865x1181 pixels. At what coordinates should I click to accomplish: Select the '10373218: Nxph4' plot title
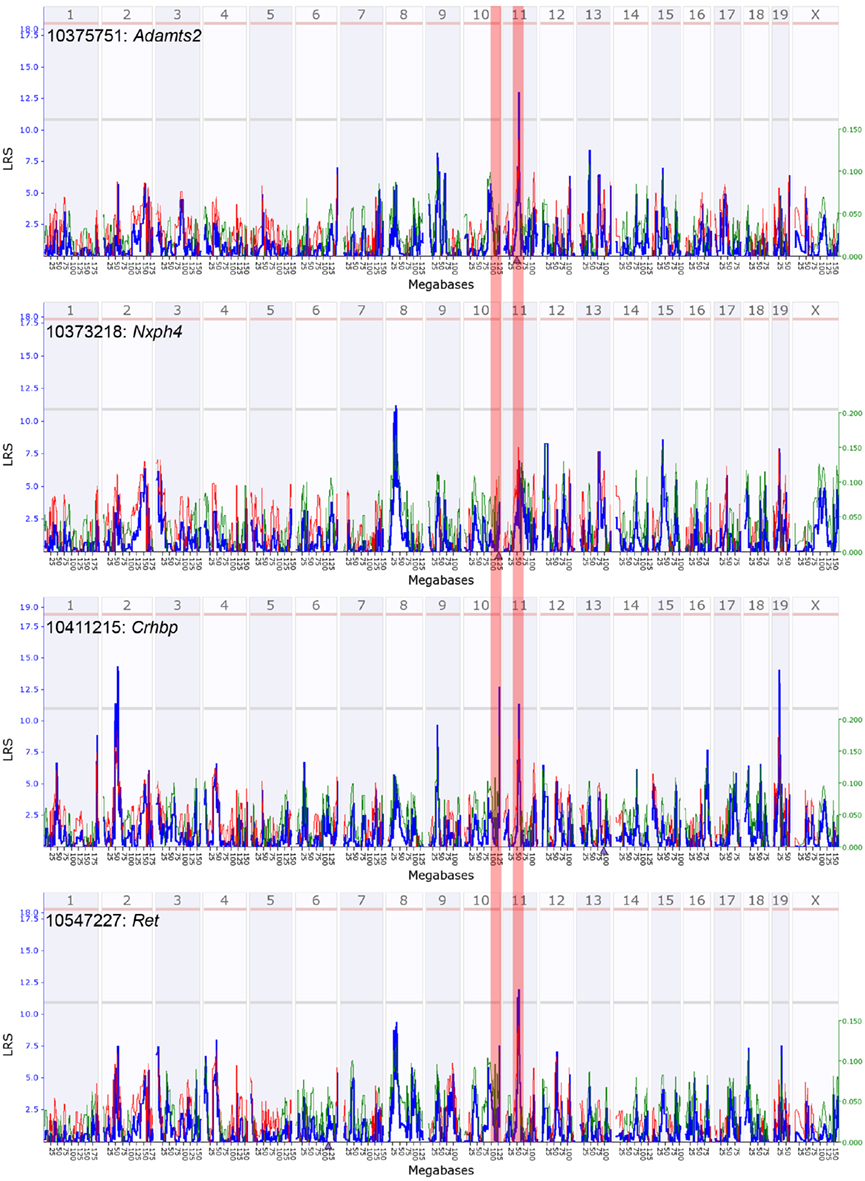click(115, 331)
